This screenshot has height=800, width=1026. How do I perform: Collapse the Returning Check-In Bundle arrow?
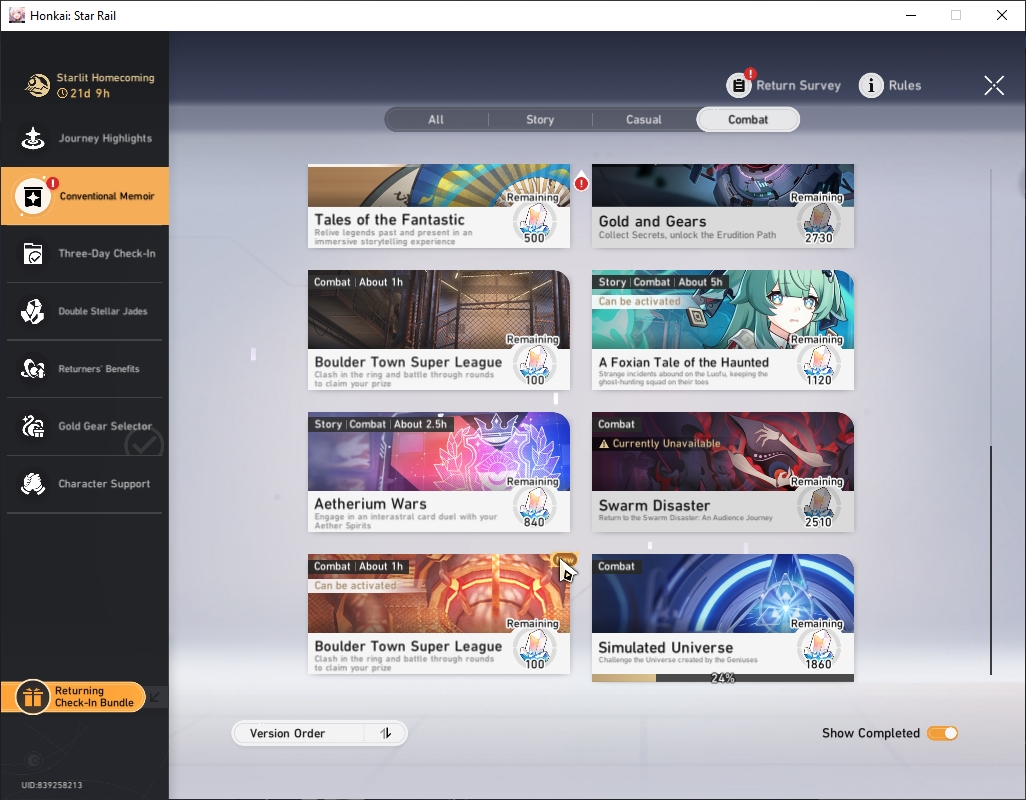click(154, 697)
